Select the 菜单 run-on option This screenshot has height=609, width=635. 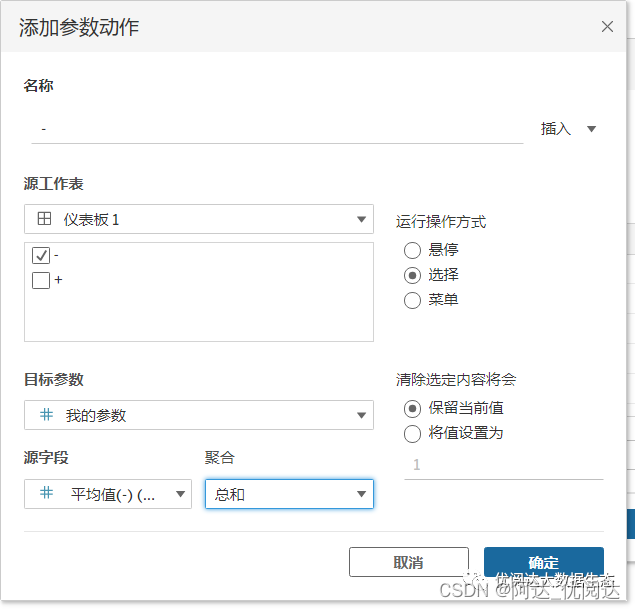(412, 300)
